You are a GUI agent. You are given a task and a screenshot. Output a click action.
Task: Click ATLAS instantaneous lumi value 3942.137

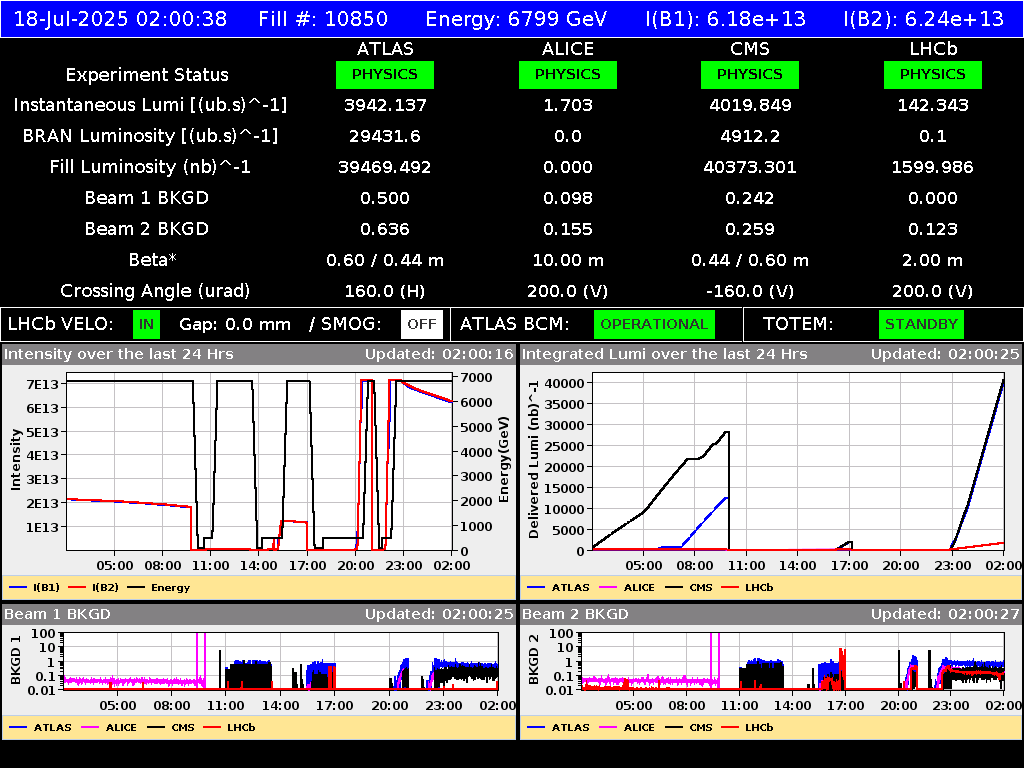(385, 105)
